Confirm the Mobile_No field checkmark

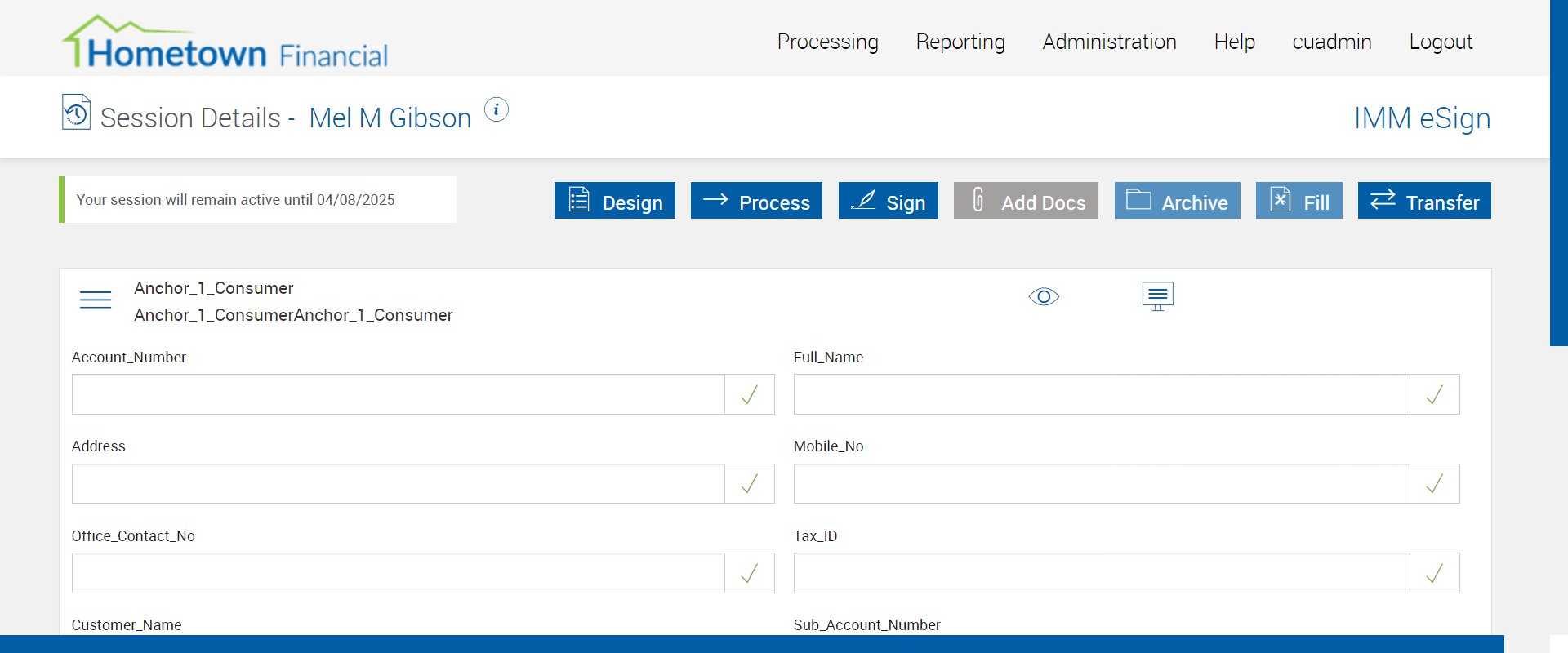pos(1435,484)
